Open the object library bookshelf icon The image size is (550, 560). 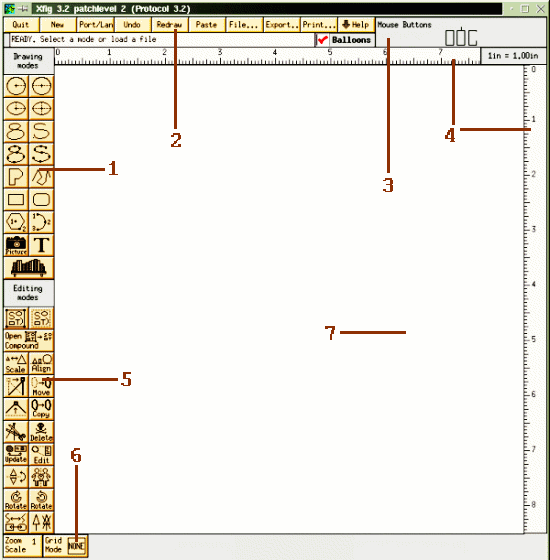point(29,268)
